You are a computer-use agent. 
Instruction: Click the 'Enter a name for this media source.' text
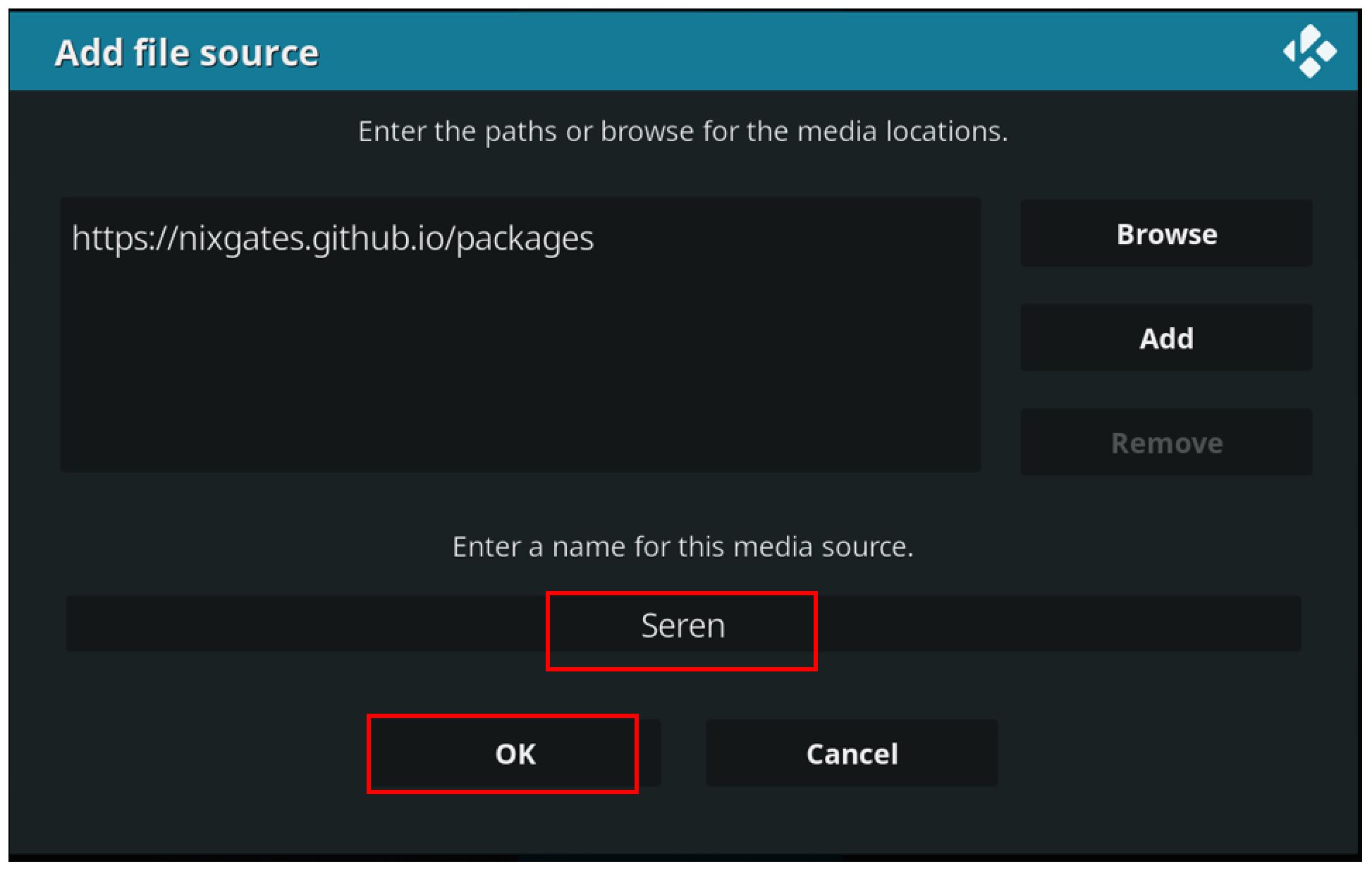(682, 547)
